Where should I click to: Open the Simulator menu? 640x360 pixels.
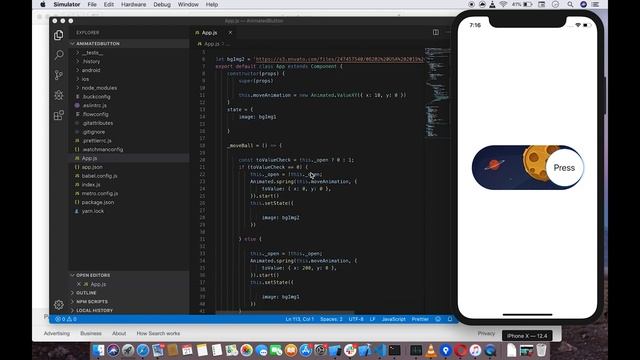(67, 4)
